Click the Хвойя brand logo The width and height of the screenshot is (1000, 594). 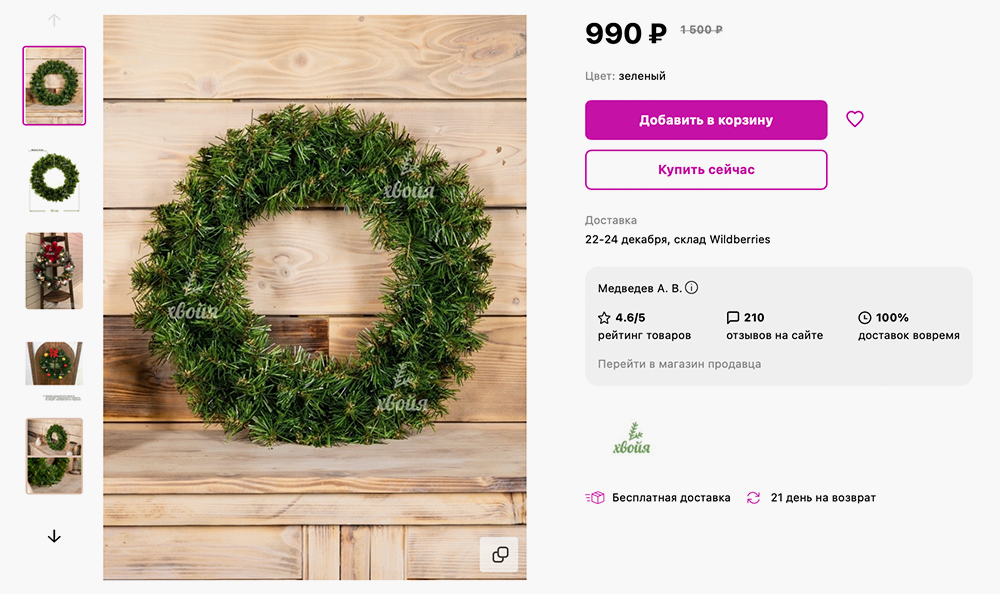631,441
